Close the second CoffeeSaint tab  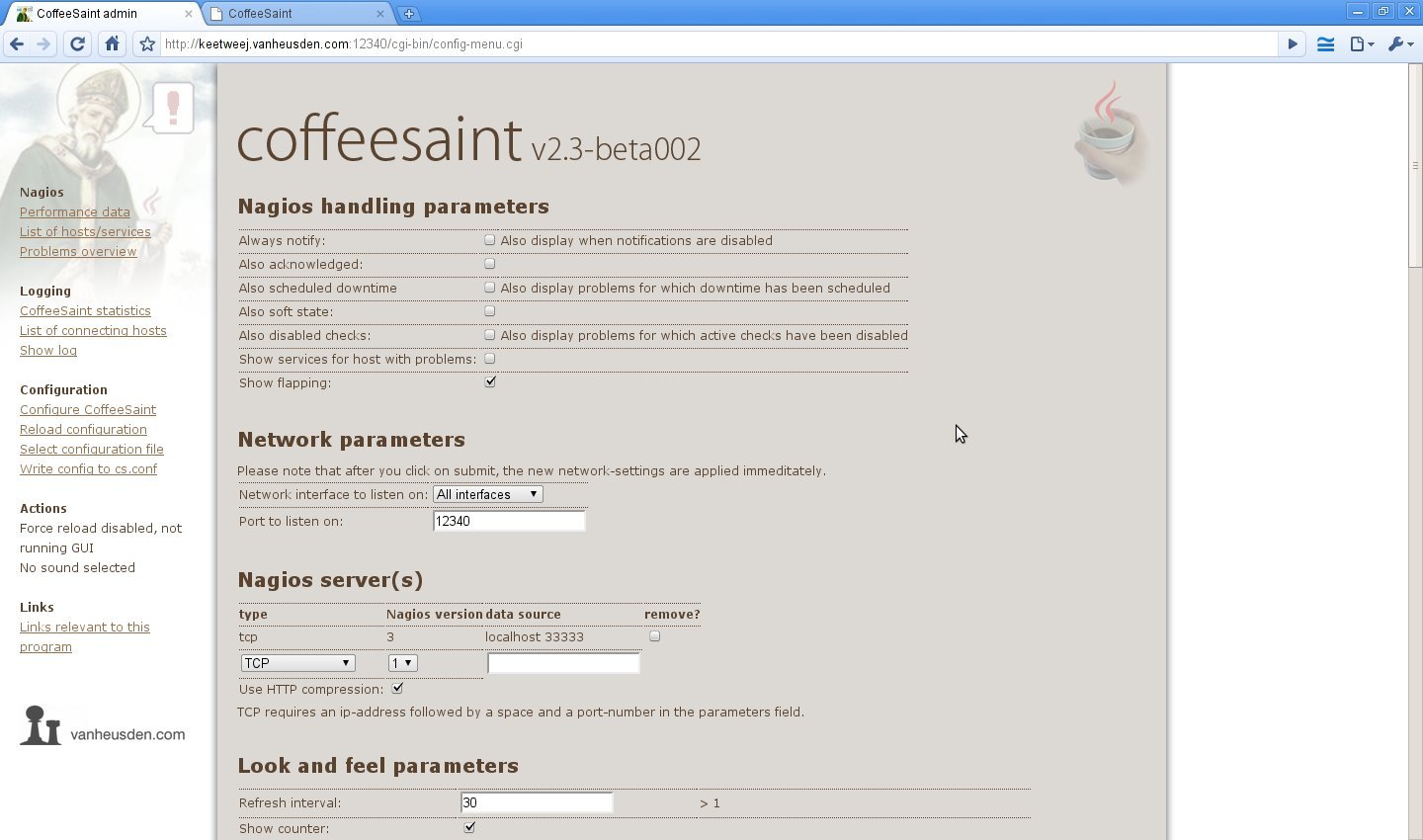pyautogui.click(x=380, y=14)
